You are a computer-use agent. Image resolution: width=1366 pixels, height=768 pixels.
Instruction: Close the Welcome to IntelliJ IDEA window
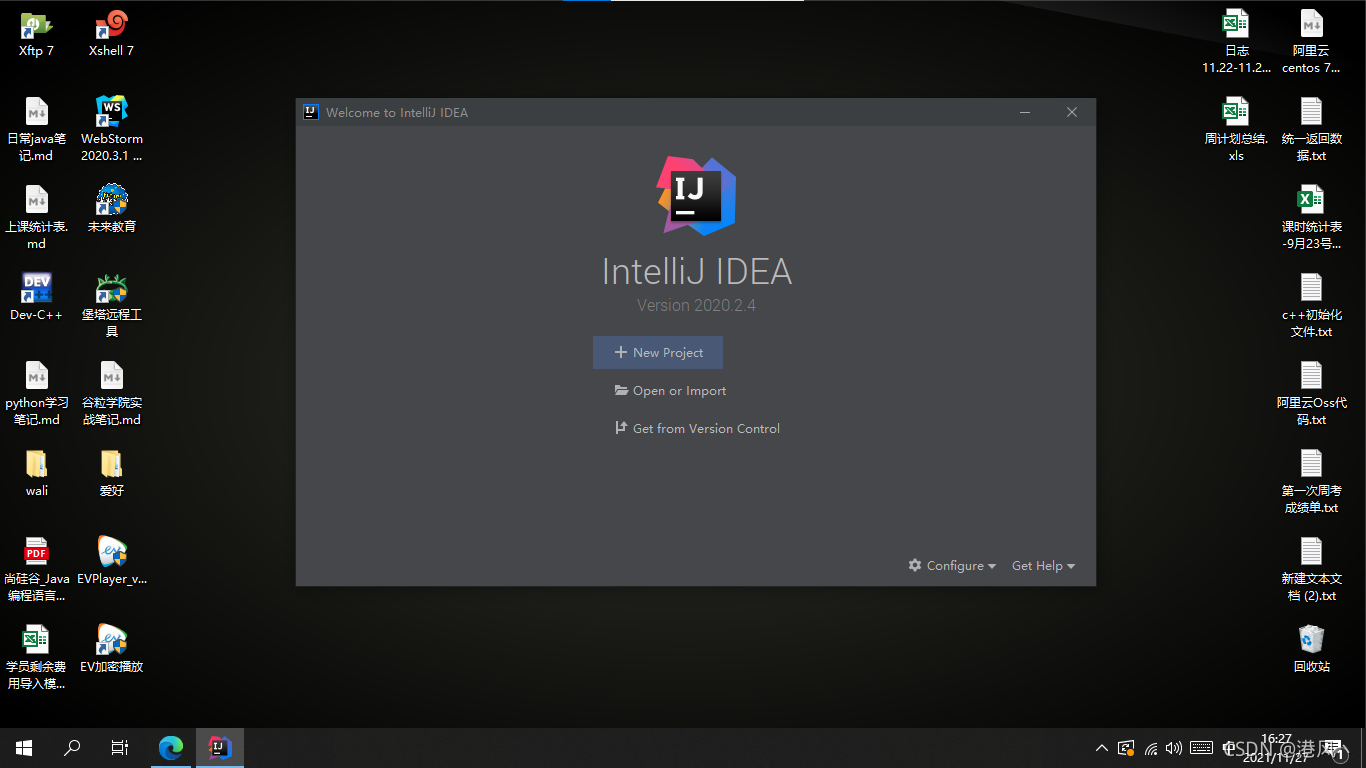(x=1072, y=112)
